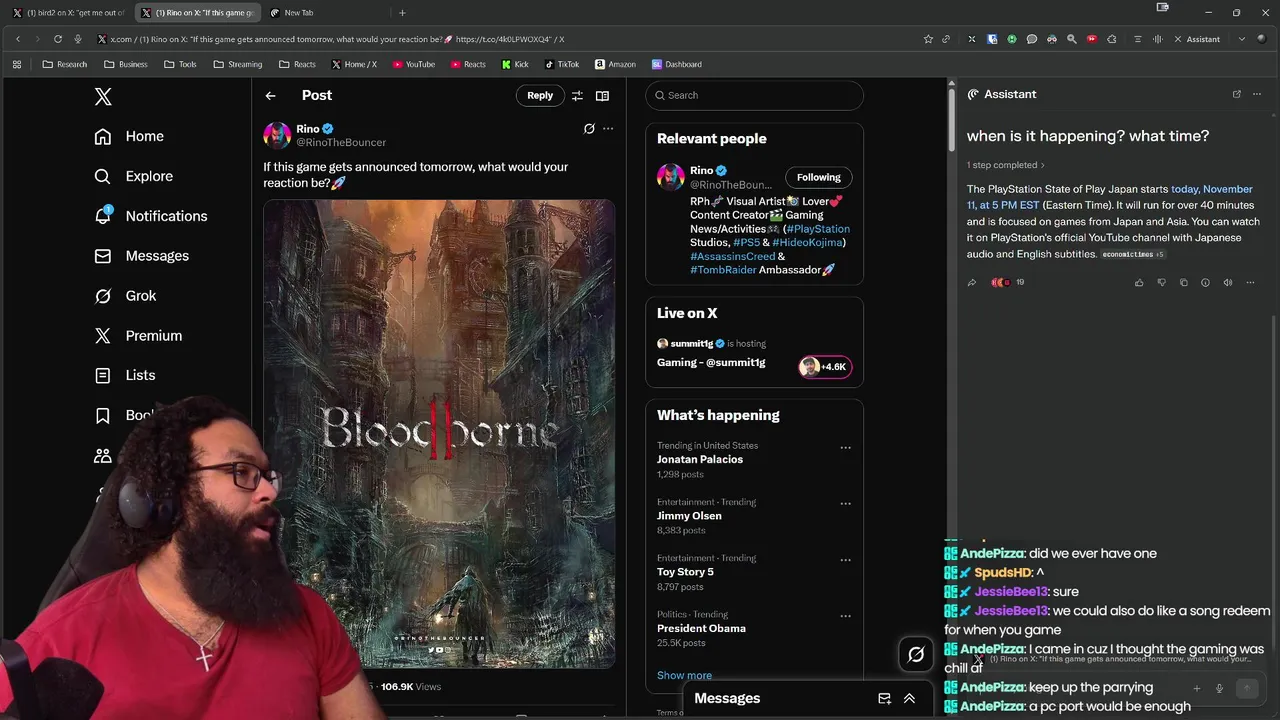This screenshot has width=1280, height=720.
Task: Click the X logo in the sidebar
Action: [x=103, y=97]
